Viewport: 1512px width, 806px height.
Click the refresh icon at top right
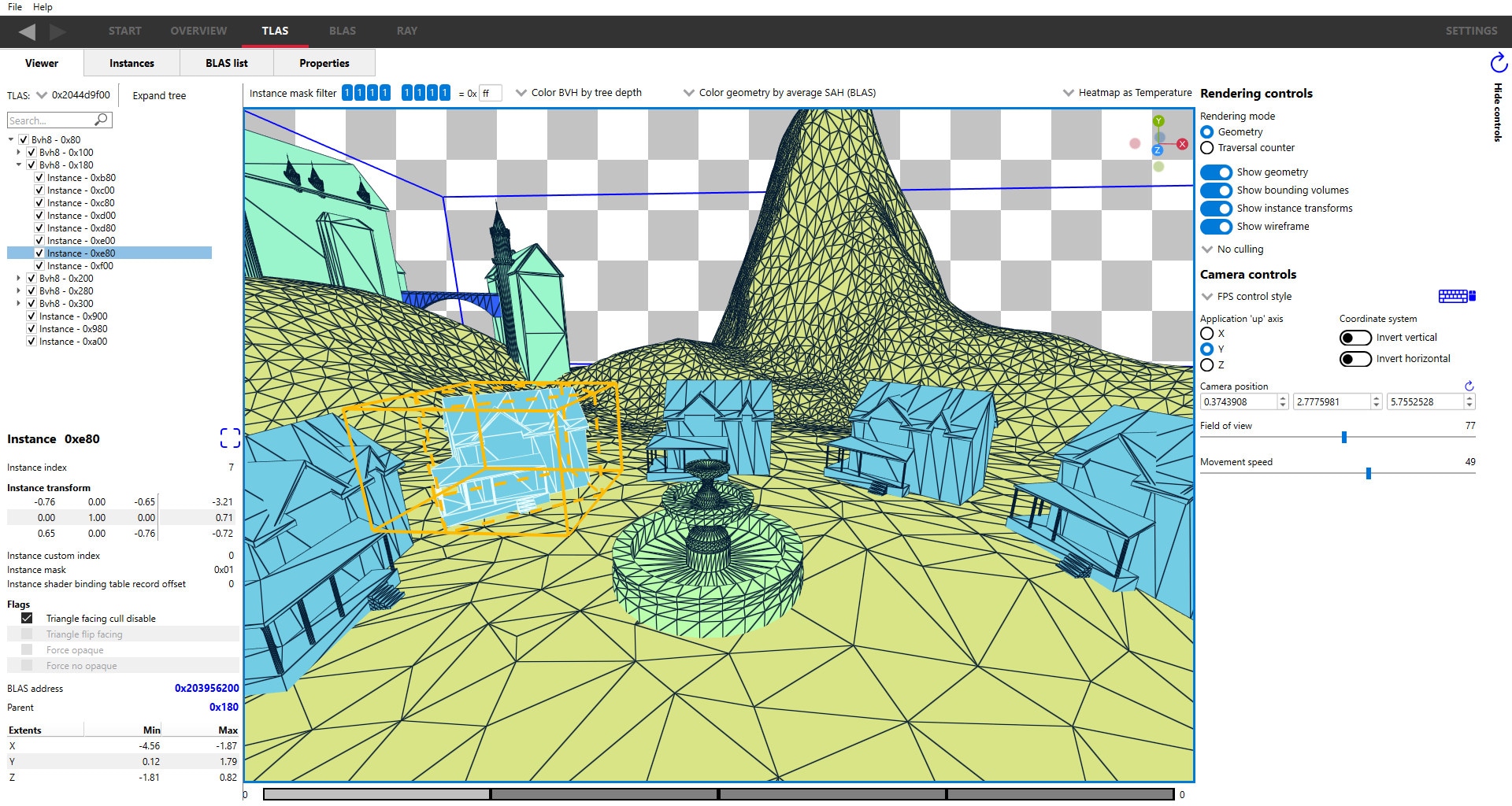pyautogui.click(x=1498, y=62)
